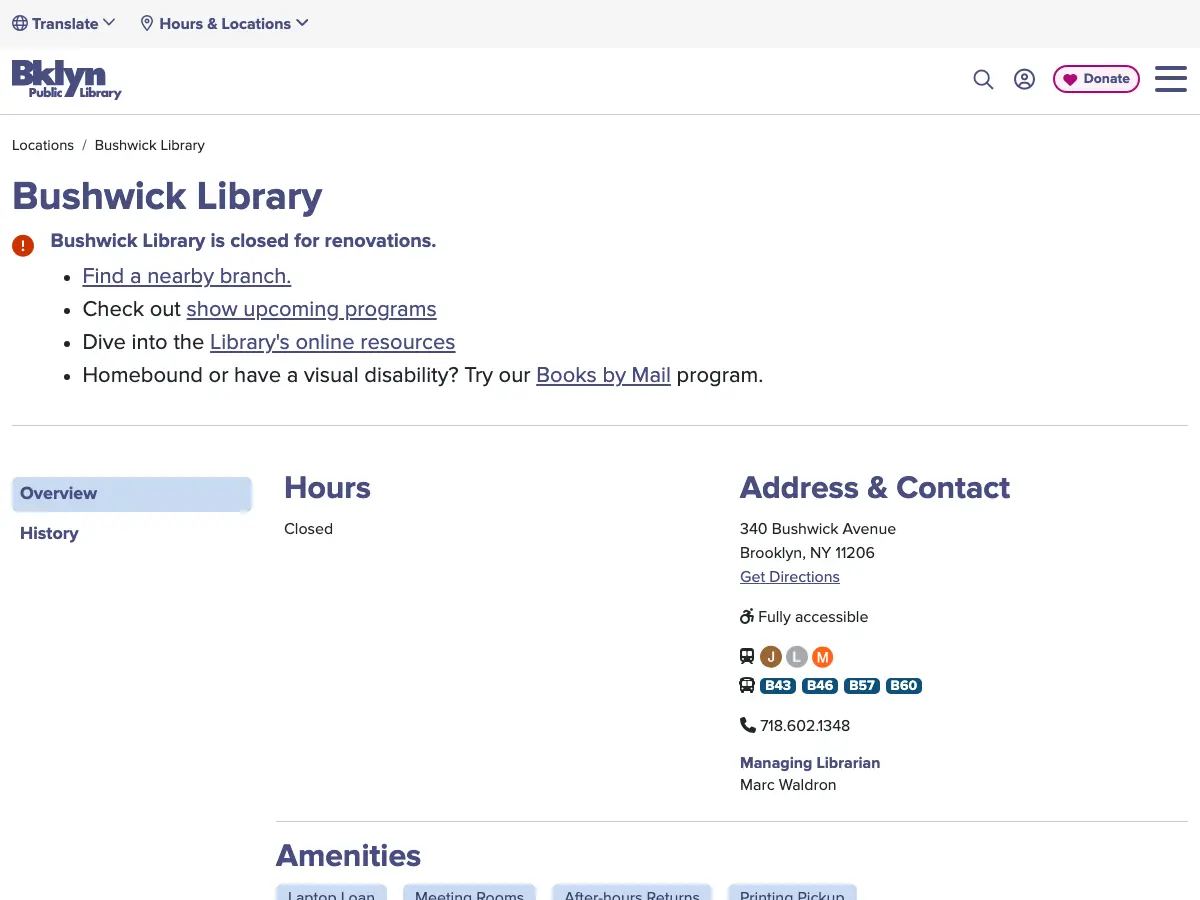Screen dimensions: 1200x900
Task: Click the After-hours Returns amenity tag
Action: pos(632,894)
